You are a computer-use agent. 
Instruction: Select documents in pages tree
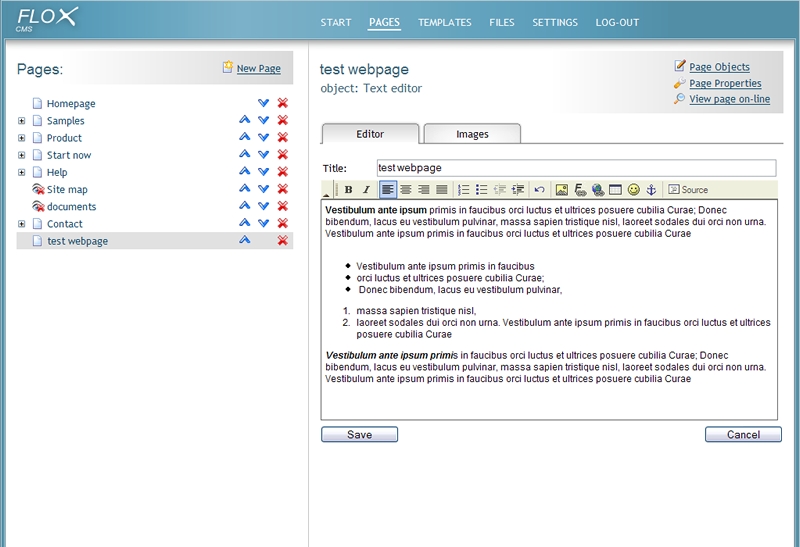tap(71, 207)
